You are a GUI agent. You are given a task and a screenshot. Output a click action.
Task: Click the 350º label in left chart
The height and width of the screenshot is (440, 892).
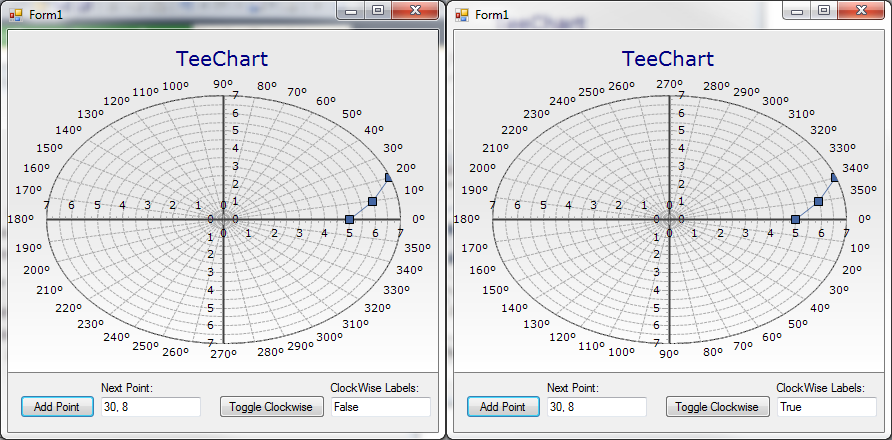[x=418, y=248]
